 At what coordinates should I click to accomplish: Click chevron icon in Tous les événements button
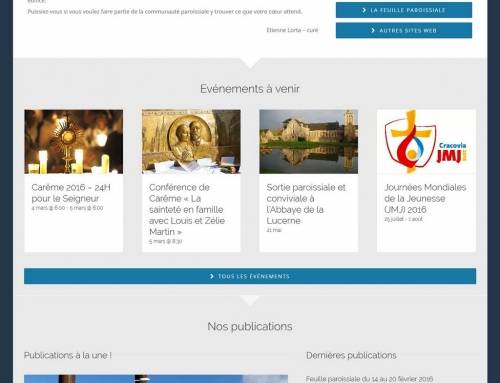212,276
